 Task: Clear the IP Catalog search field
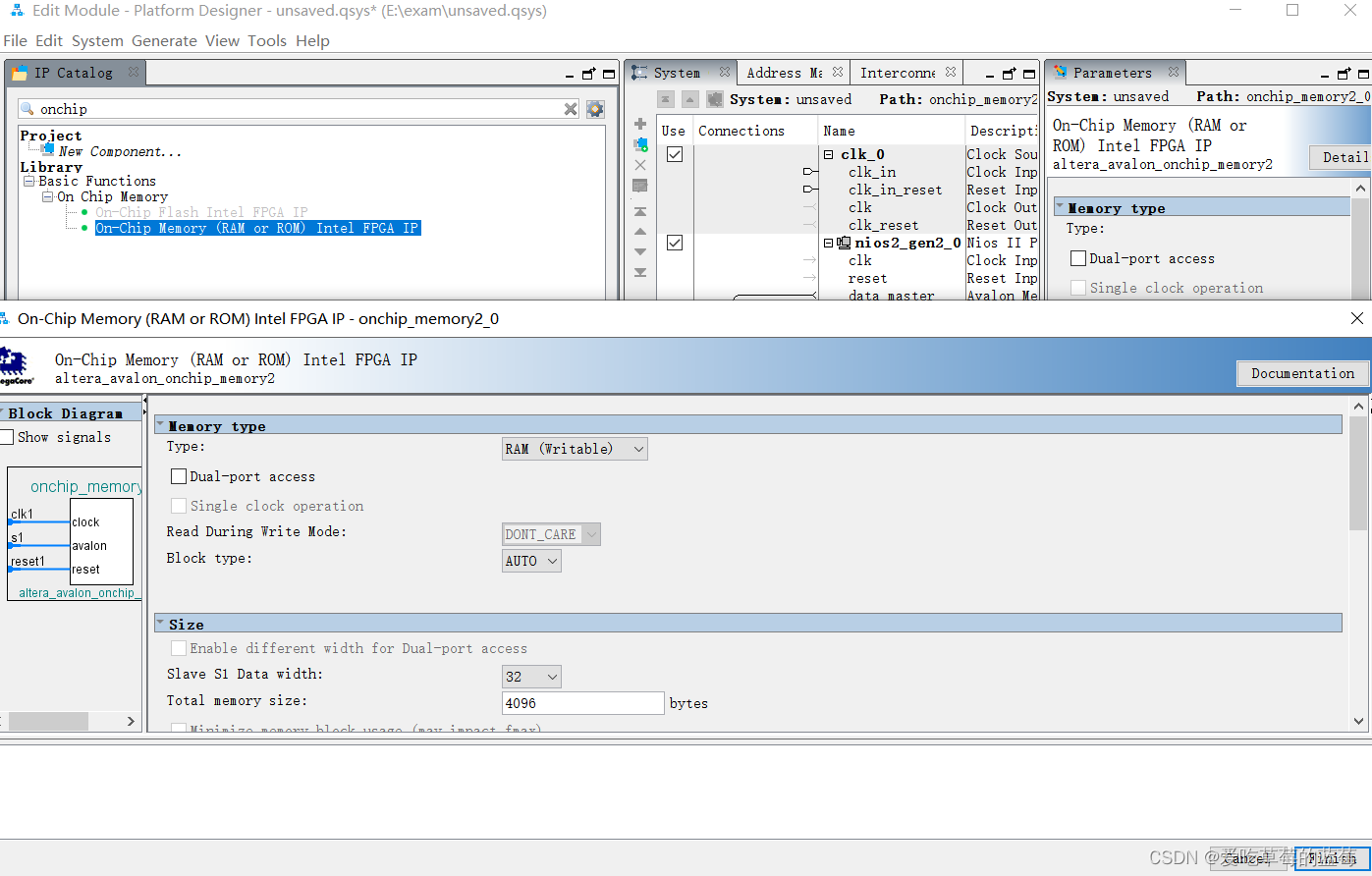(571, 109)
